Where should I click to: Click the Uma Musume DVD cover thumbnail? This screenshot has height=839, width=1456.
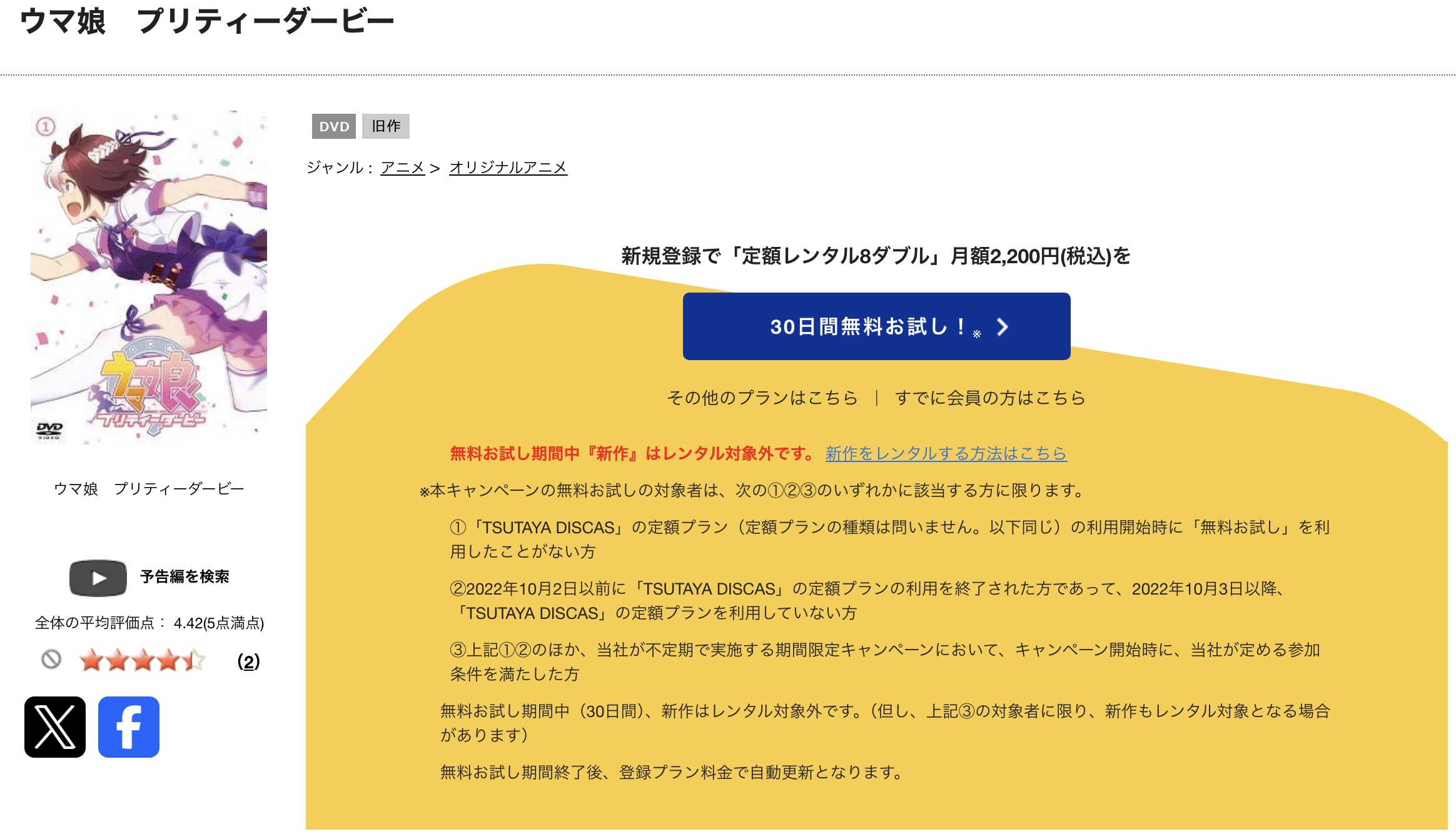click(x=149, y=277)
